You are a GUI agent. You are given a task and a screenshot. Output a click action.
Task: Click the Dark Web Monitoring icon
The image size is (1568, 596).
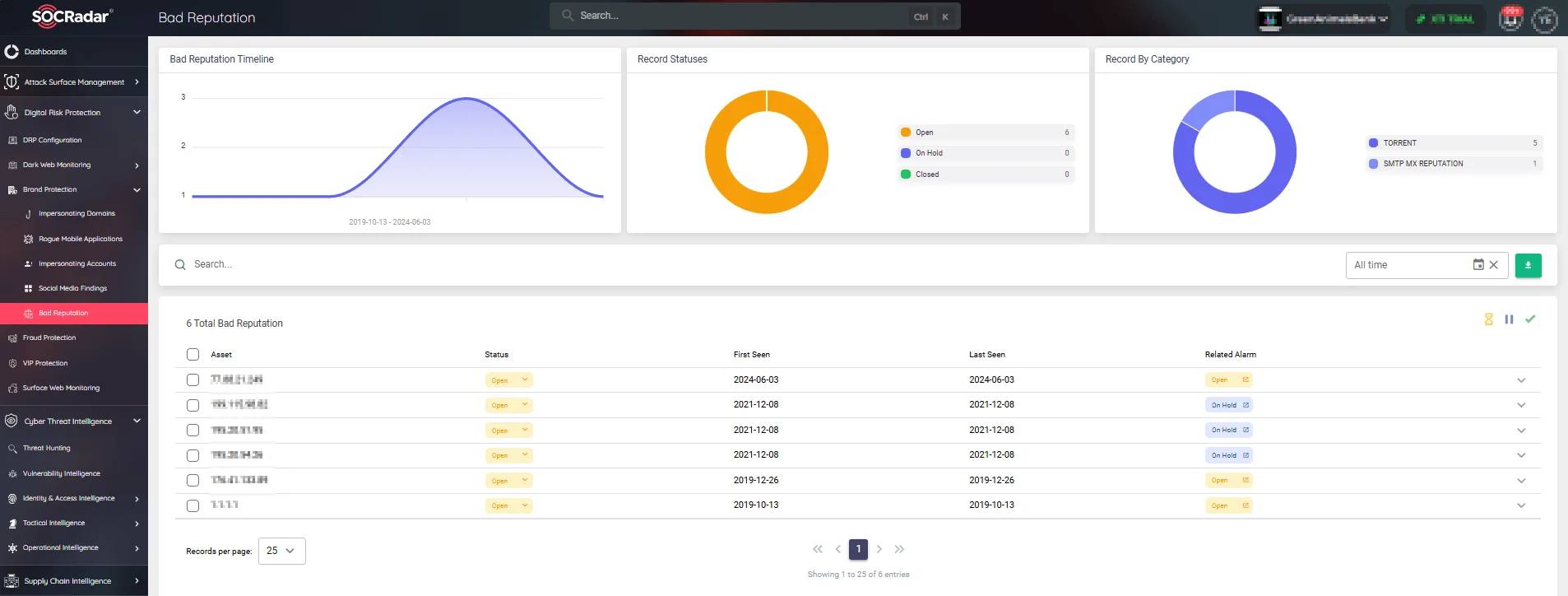(x=12, y=165)
